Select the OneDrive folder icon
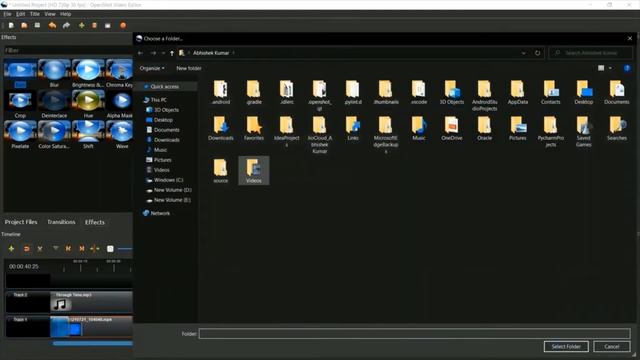 [x=451, y=129]
